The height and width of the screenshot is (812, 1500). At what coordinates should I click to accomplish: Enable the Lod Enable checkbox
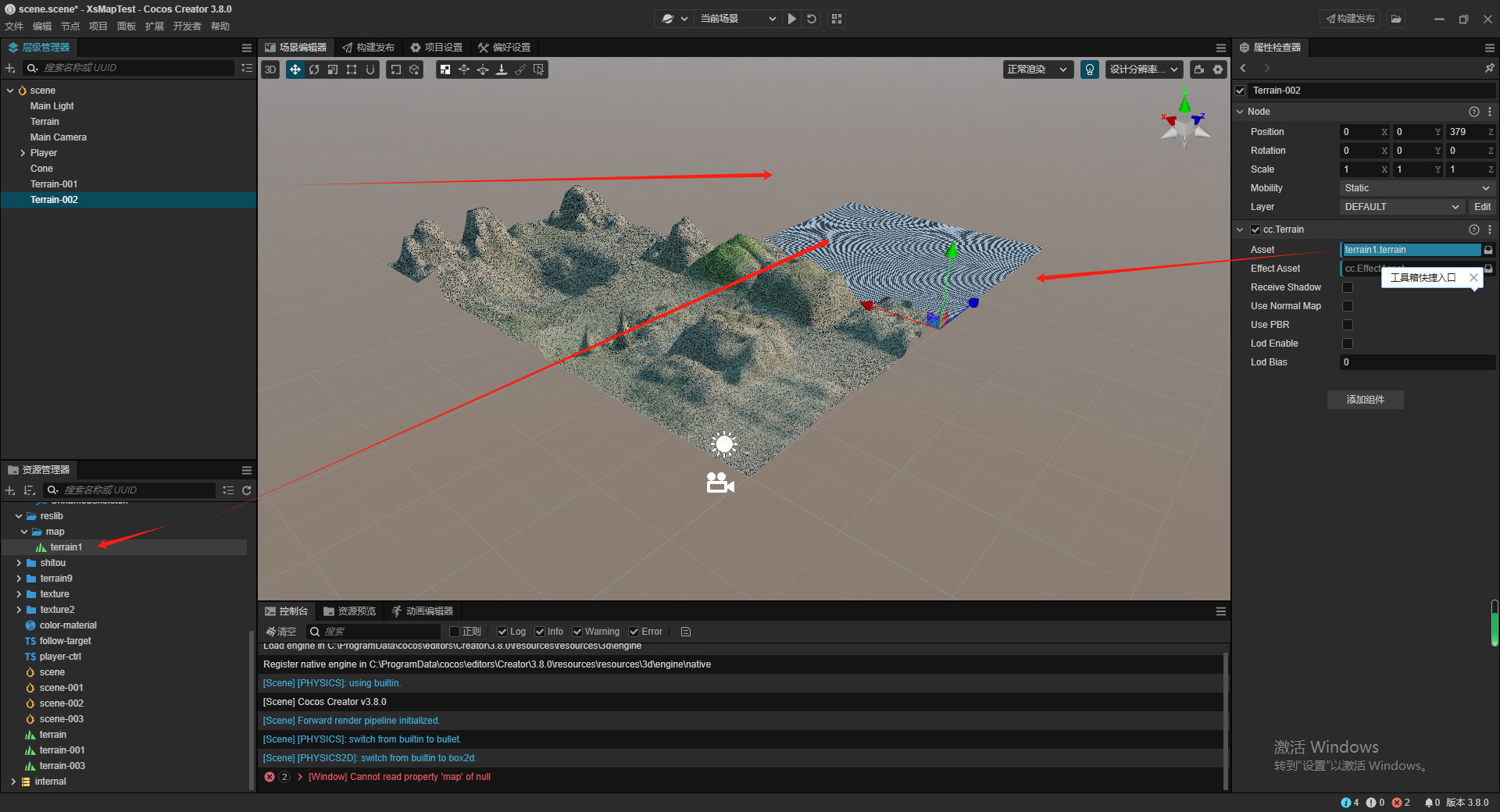tap(1348, 344)
